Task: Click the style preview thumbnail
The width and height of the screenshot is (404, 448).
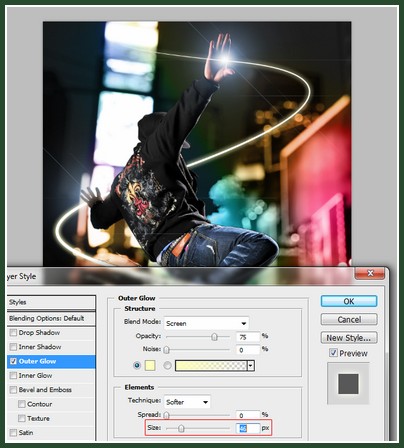Action: (348, 384)
